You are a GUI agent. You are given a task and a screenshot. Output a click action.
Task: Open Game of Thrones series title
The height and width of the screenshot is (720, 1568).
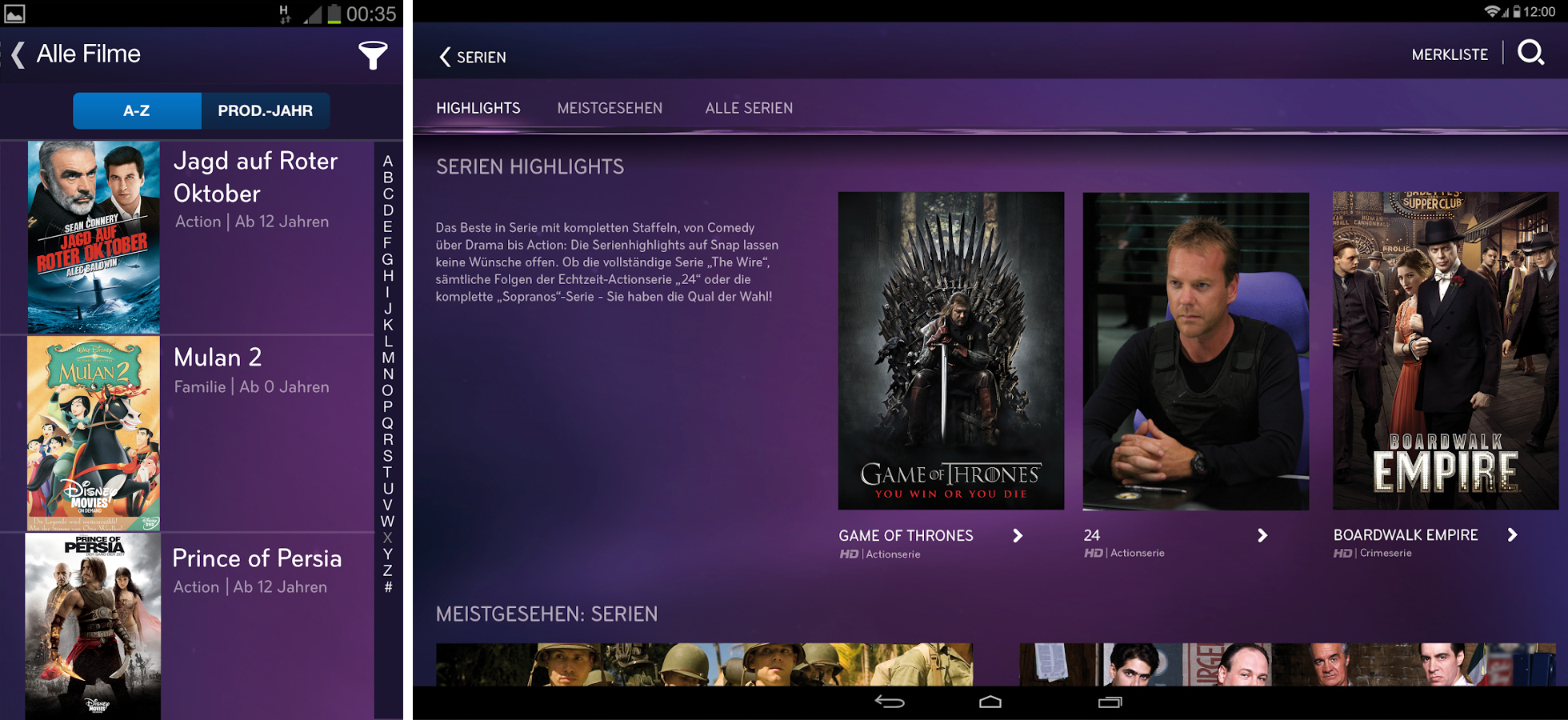(x=906, y=535)
